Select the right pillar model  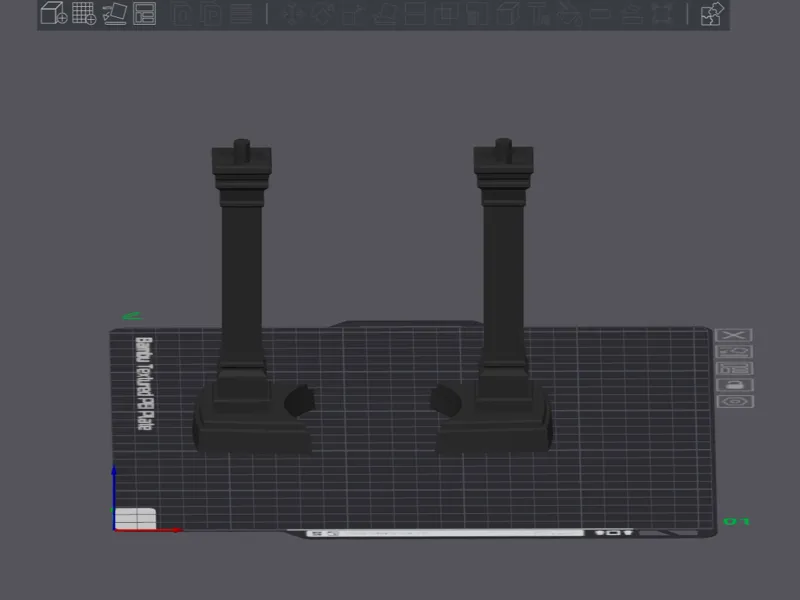504,286
